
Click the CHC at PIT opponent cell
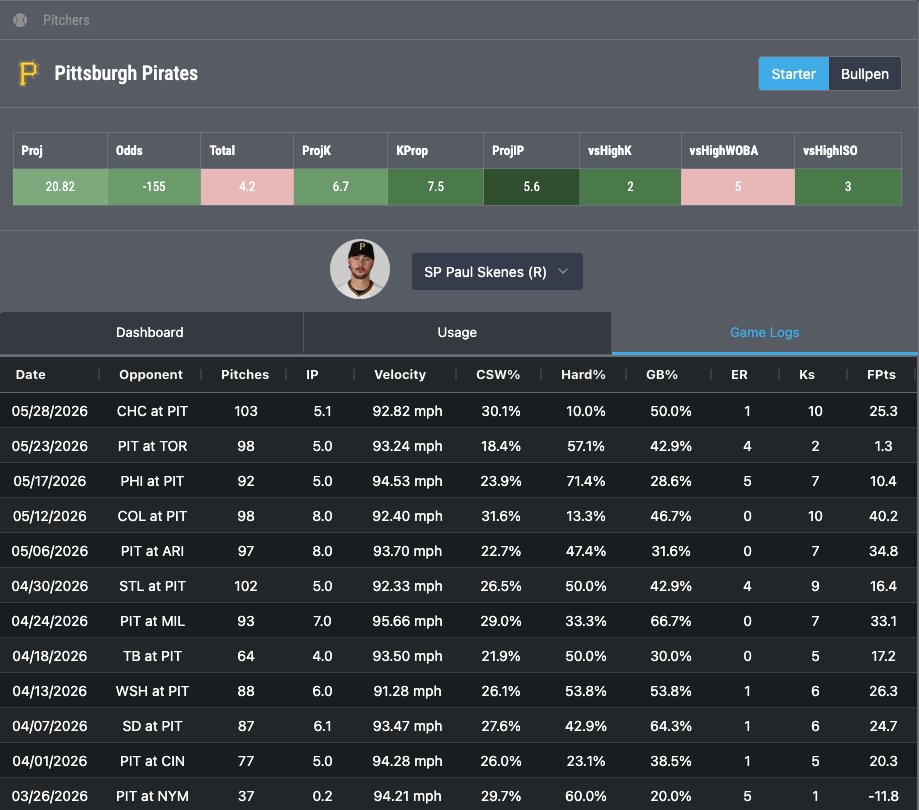152,411
